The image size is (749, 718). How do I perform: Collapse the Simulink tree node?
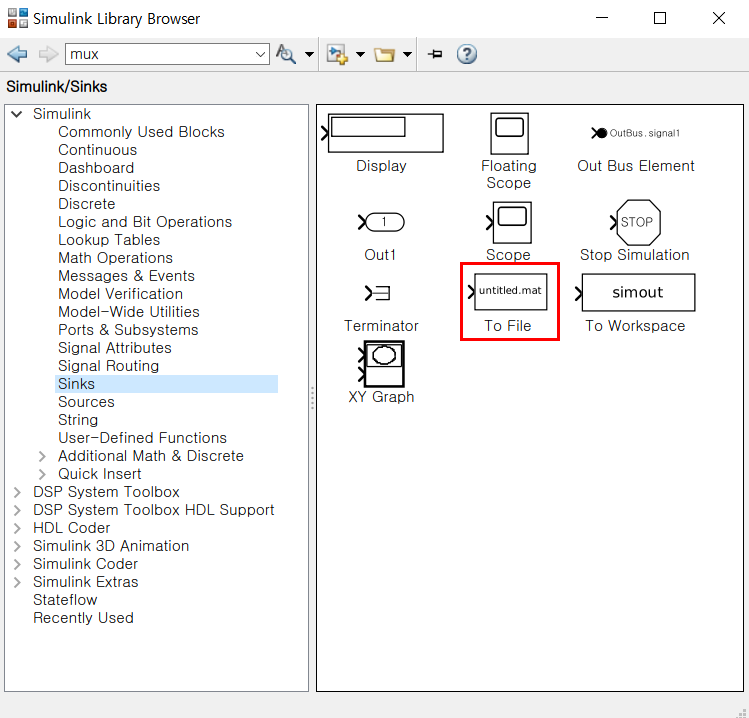tap(17, 114)
